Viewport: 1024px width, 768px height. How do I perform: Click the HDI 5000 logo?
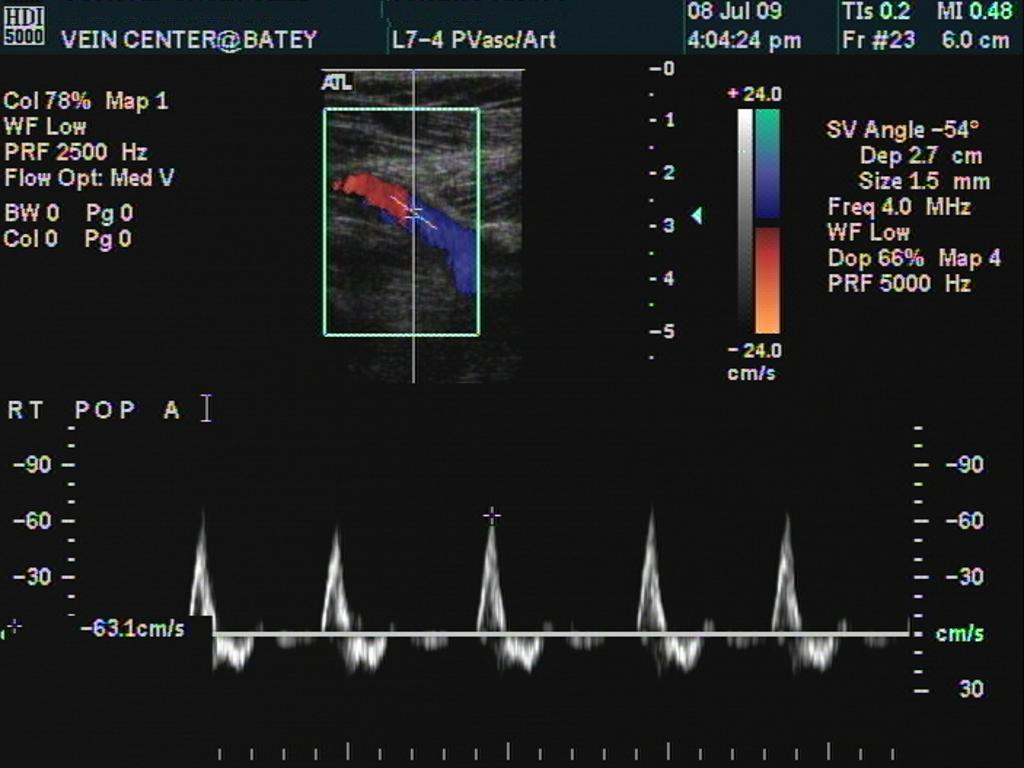coord(24,27)
